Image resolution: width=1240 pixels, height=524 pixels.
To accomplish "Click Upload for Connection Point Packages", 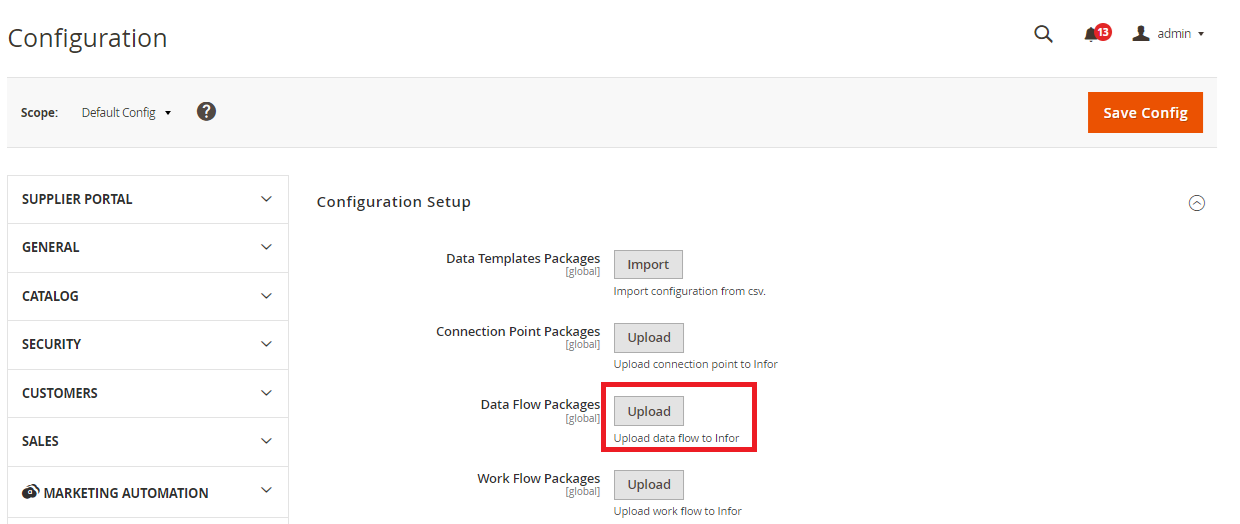I will tap(649, 338).
